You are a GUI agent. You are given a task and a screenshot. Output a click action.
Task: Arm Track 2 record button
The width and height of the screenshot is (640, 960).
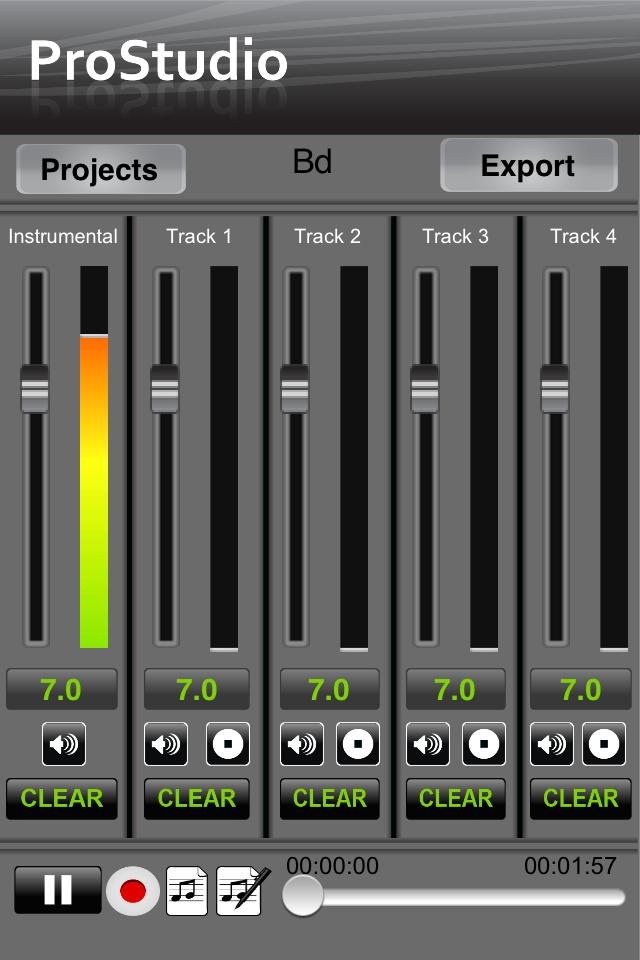(x=358, y=744)
